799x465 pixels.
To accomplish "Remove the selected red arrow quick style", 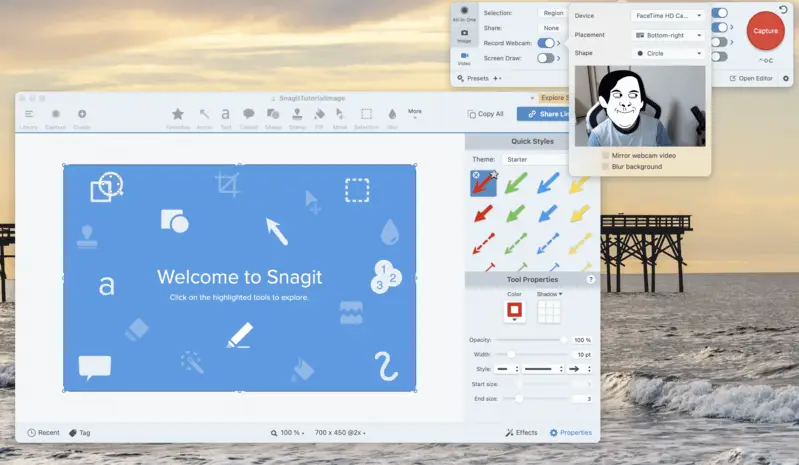I will pyautogui.click(x=475, y=175).
